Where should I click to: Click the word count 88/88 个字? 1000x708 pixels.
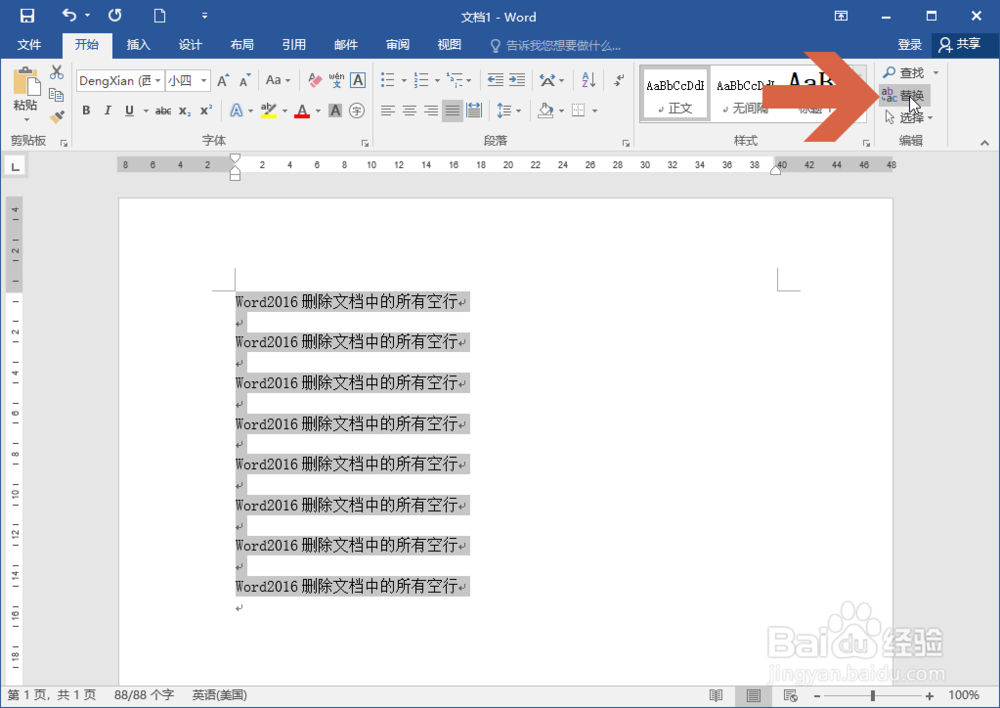pyautogui.click(x=144, y=695)
